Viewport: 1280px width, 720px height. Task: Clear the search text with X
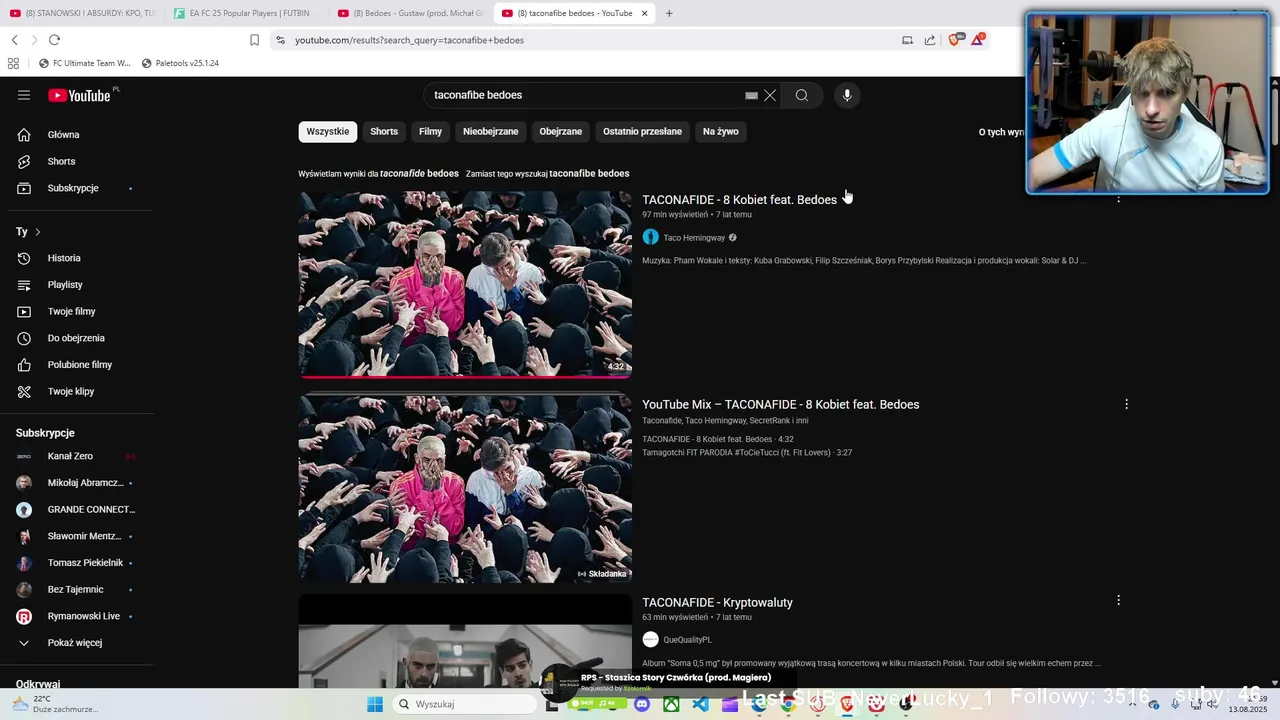click(770, 95)
